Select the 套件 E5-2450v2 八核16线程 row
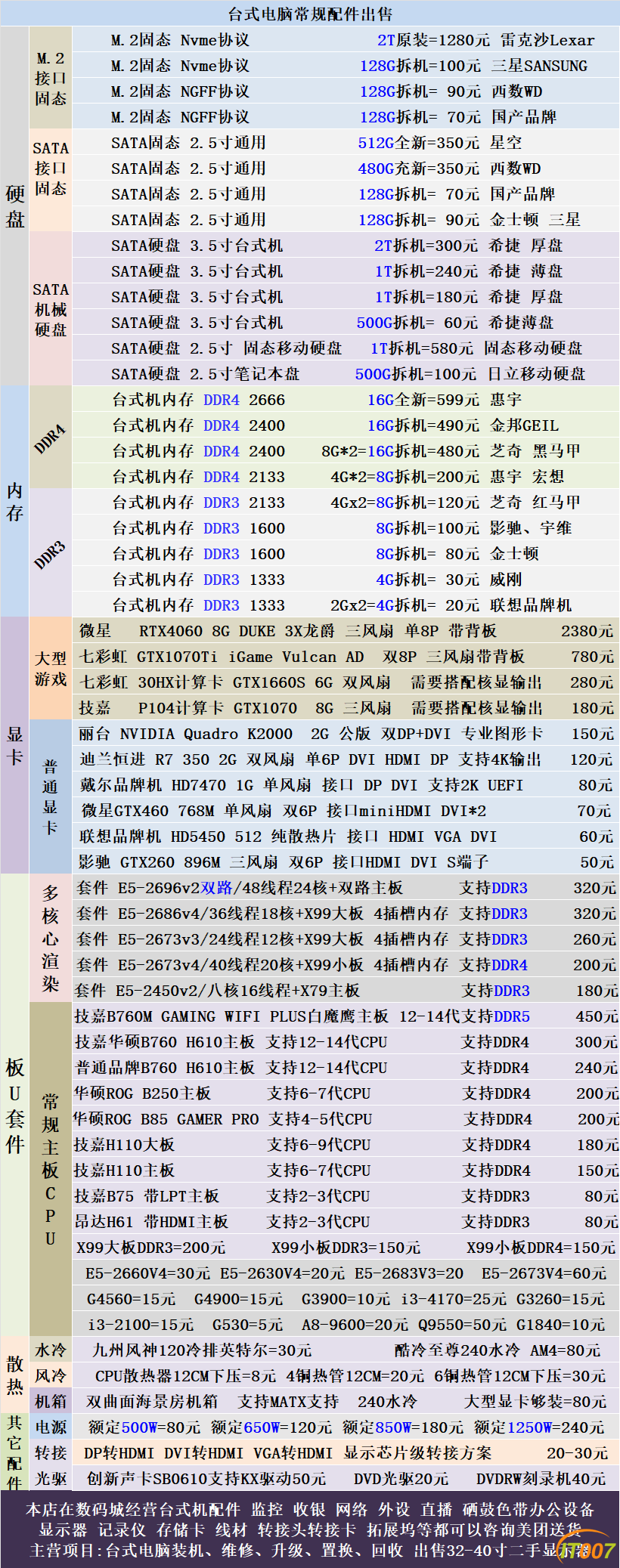Viewport: 620px width, 1568px height. pos(346,991)
